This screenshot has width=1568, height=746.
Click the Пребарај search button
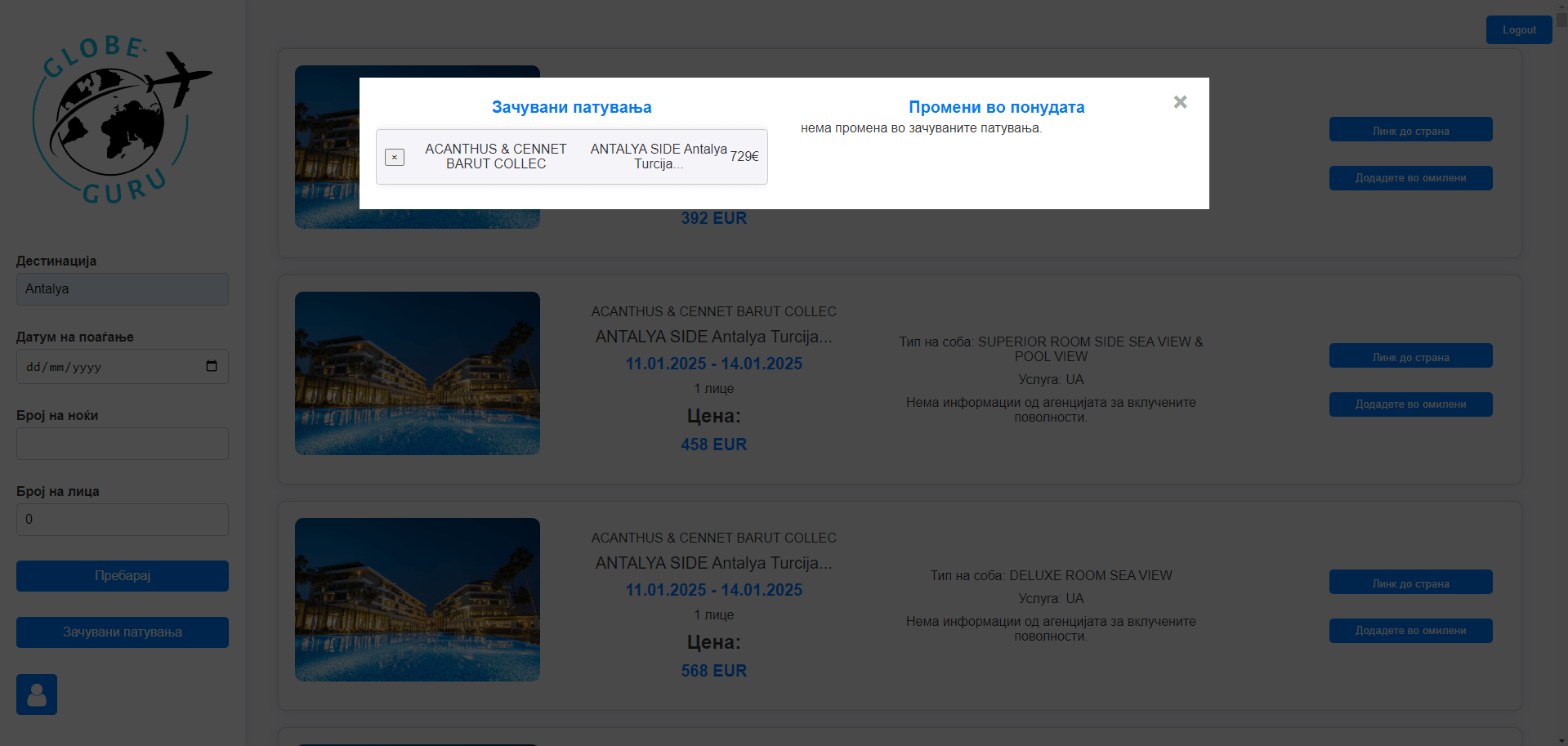(x=123, y=576)
